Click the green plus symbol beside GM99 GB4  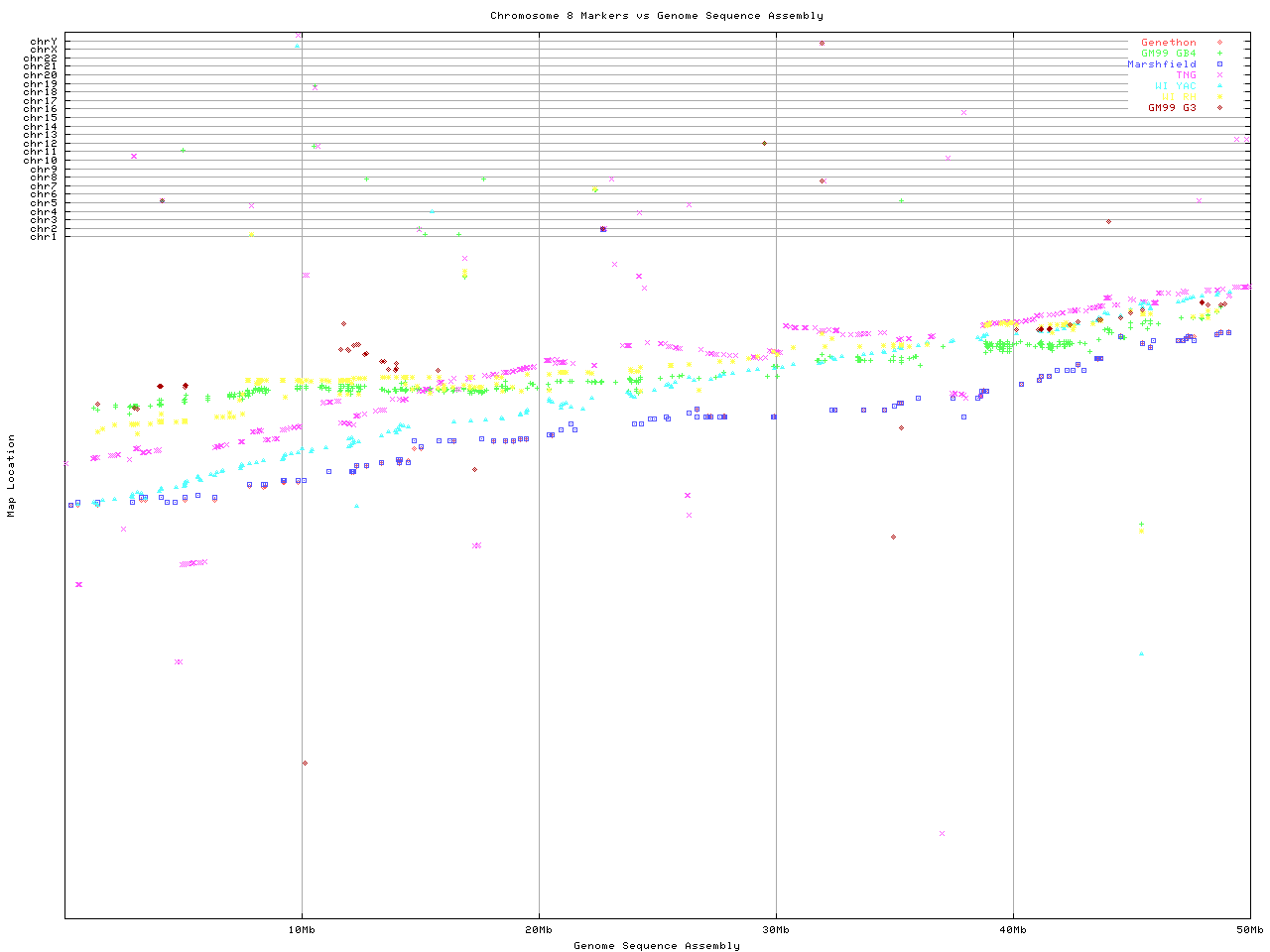[1219, 54]
